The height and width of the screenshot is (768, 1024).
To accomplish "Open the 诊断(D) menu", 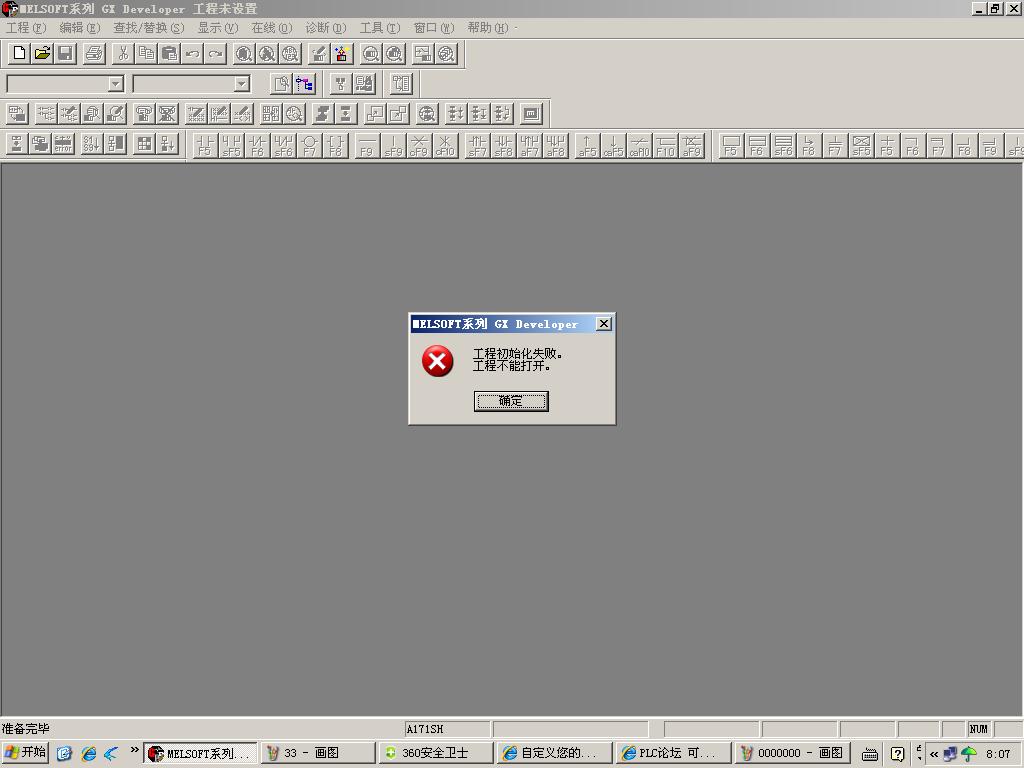I will point(326,27).
